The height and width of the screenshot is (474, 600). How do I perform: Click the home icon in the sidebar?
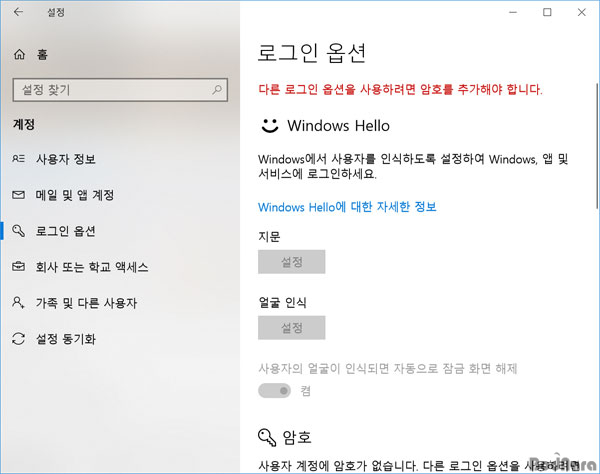click(x=19, y=54)
